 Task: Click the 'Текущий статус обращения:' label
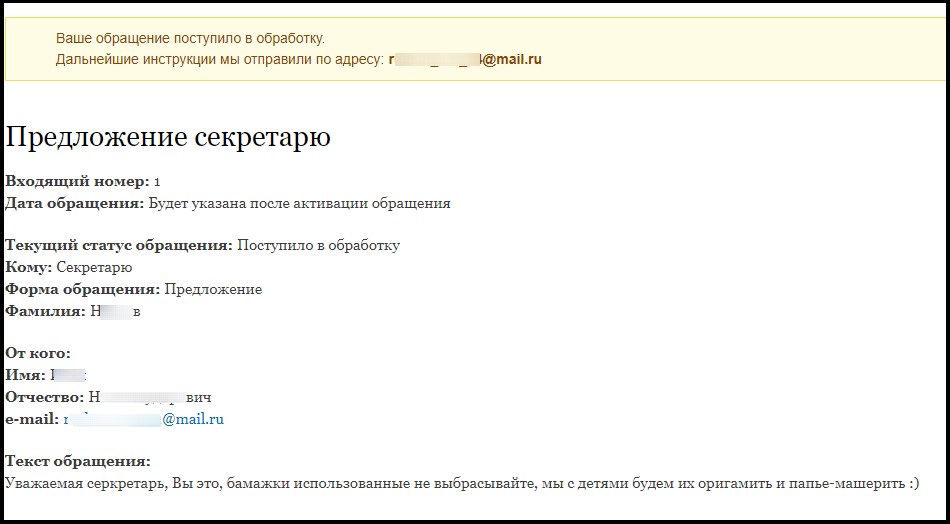[119, 246]
